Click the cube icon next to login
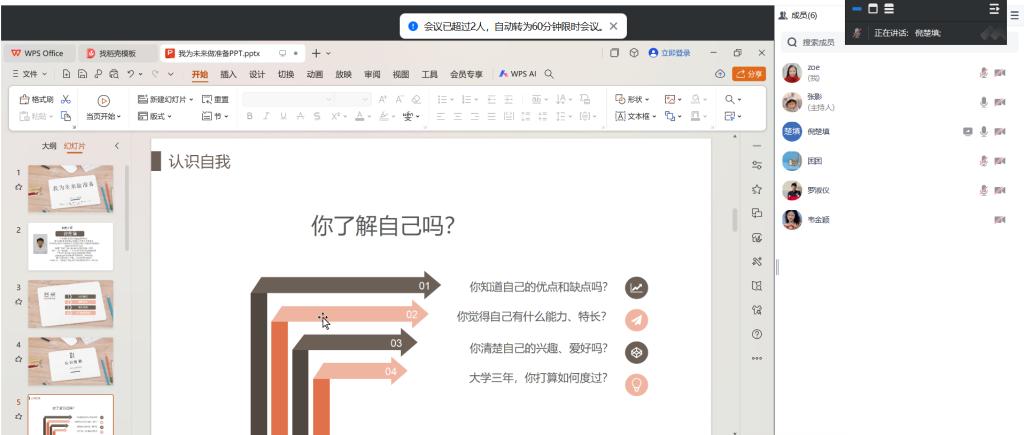Screen dimensions: 1024x435 633,53
